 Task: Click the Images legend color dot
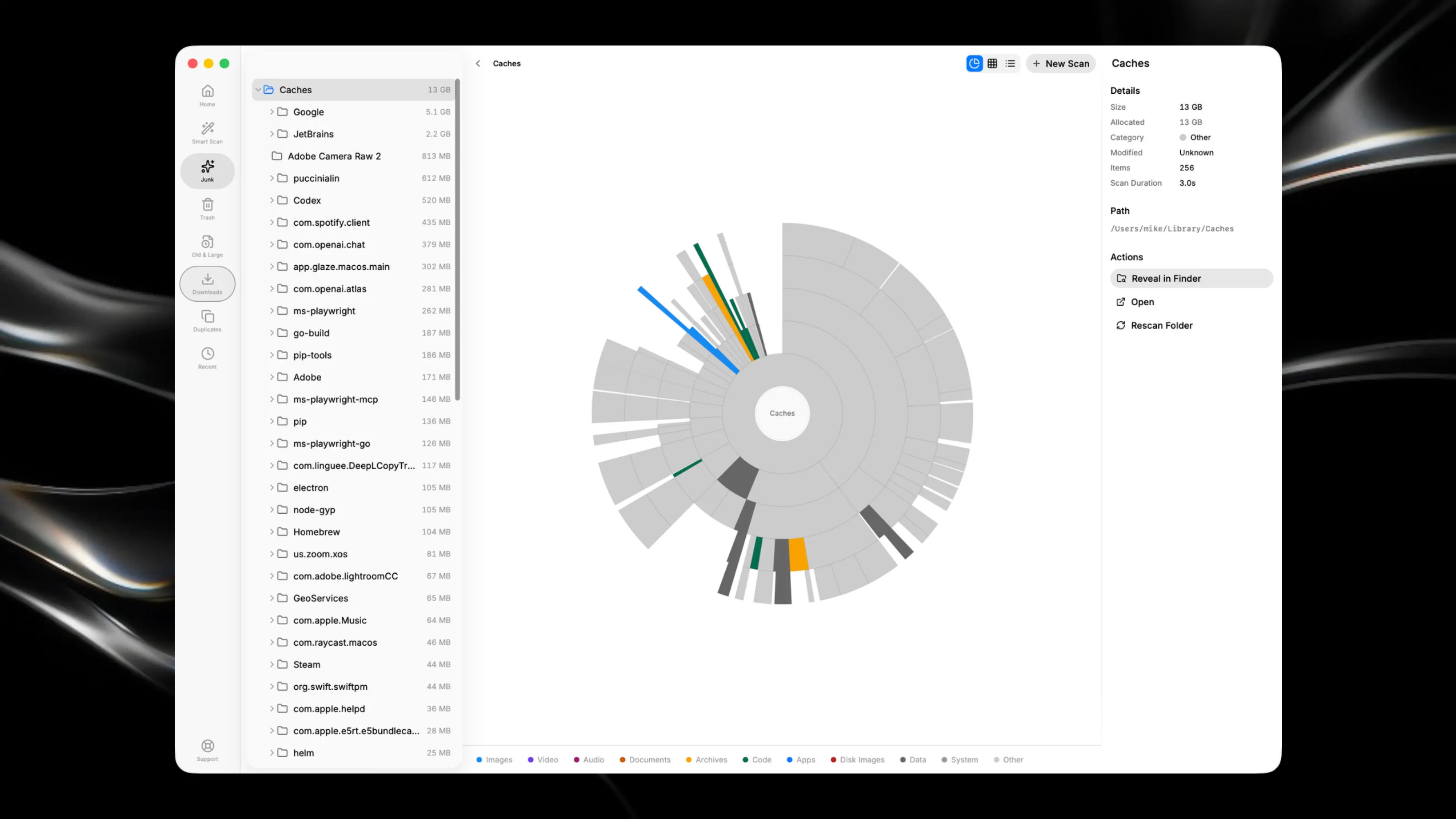click(x=479, y=760)
